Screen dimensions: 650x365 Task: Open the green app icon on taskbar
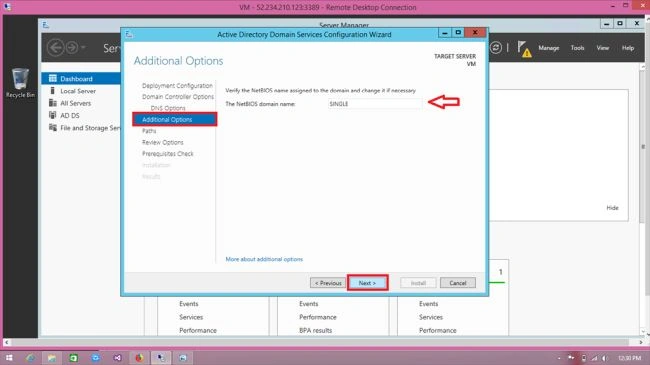pyautogui.click(x=73, y=358)
